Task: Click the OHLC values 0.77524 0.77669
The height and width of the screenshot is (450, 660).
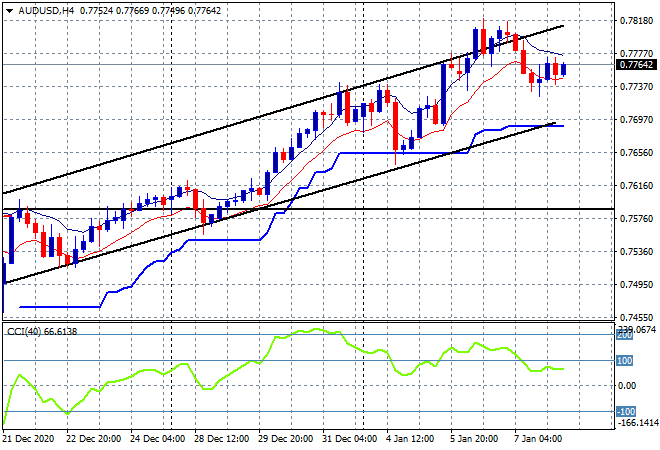Action: tap(114, 11)
